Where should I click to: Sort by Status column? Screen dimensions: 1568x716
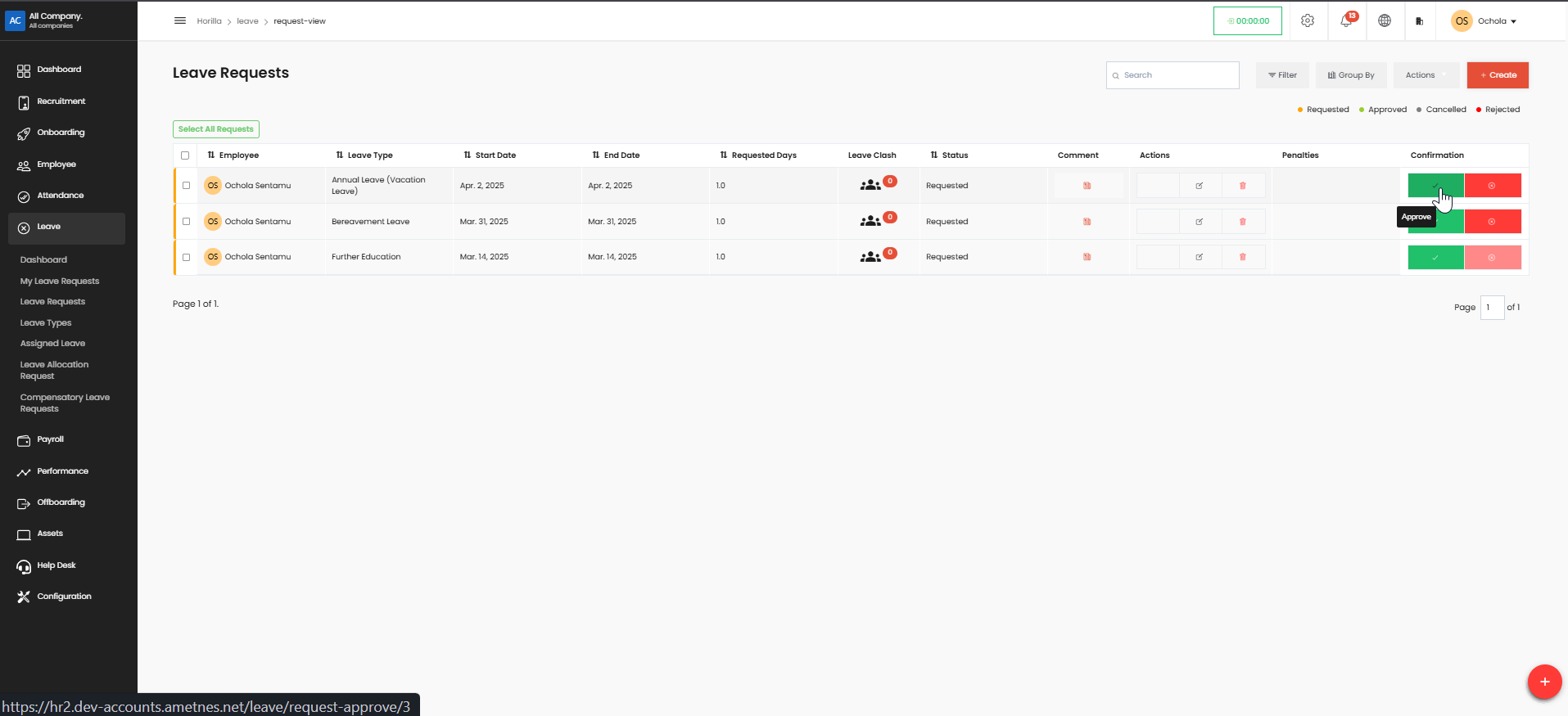tap(949, 155)
